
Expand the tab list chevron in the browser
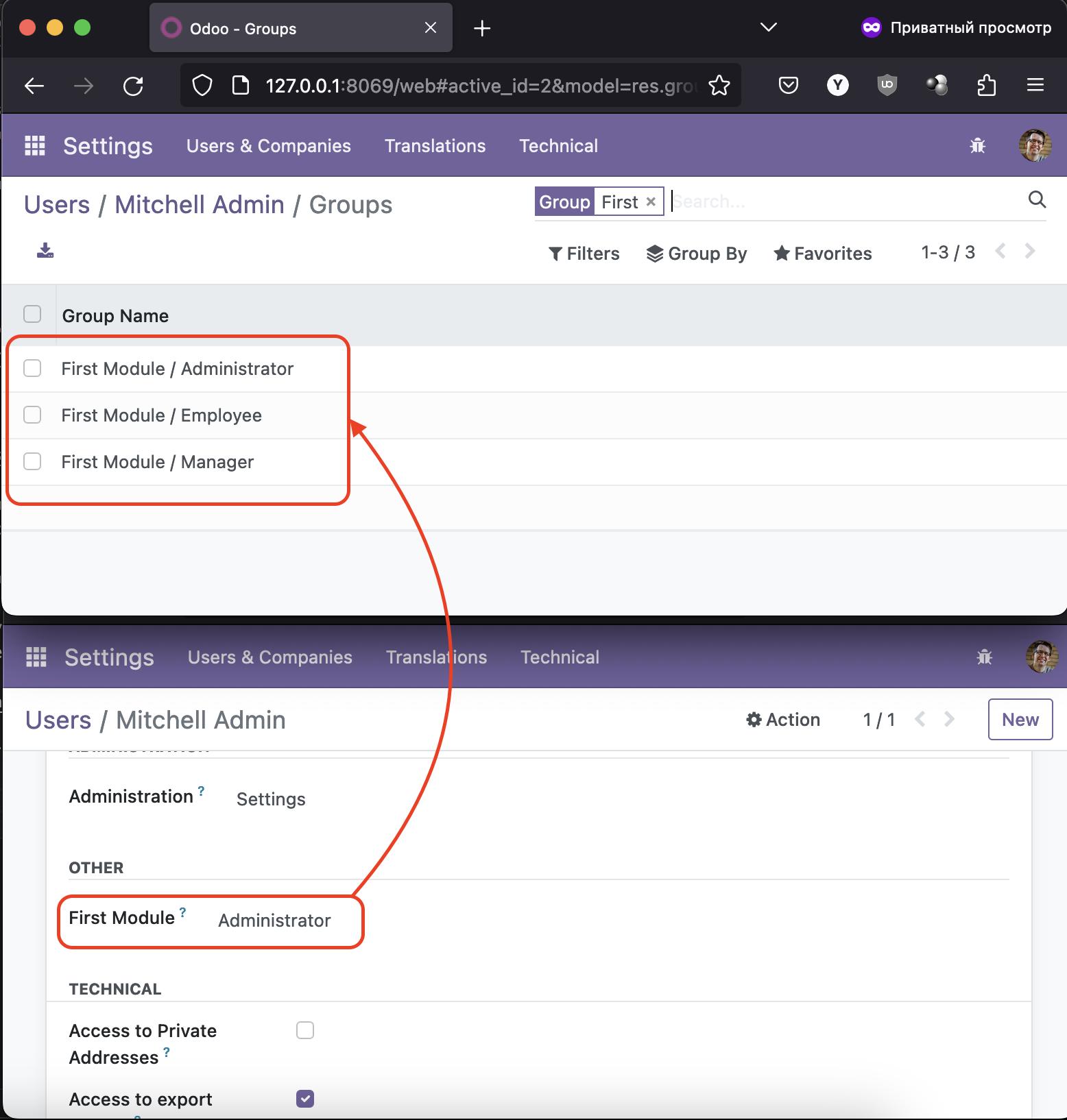pyautogui.click(x=769, y=27)
